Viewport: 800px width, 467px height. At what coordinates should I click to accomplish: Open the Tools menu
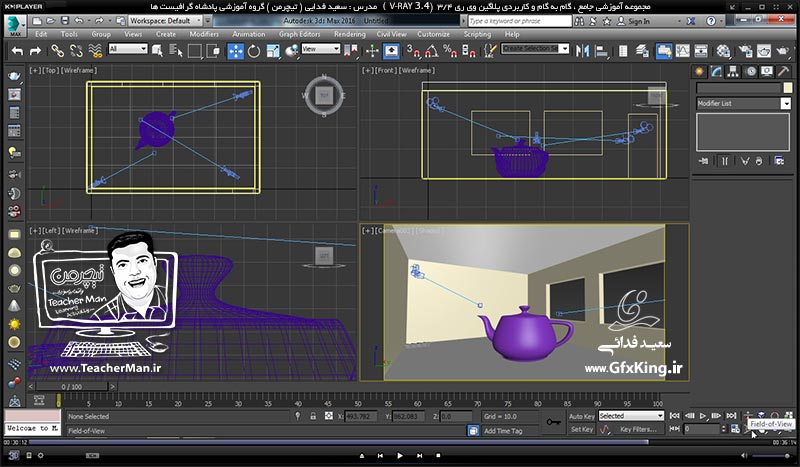pos(69,34)
